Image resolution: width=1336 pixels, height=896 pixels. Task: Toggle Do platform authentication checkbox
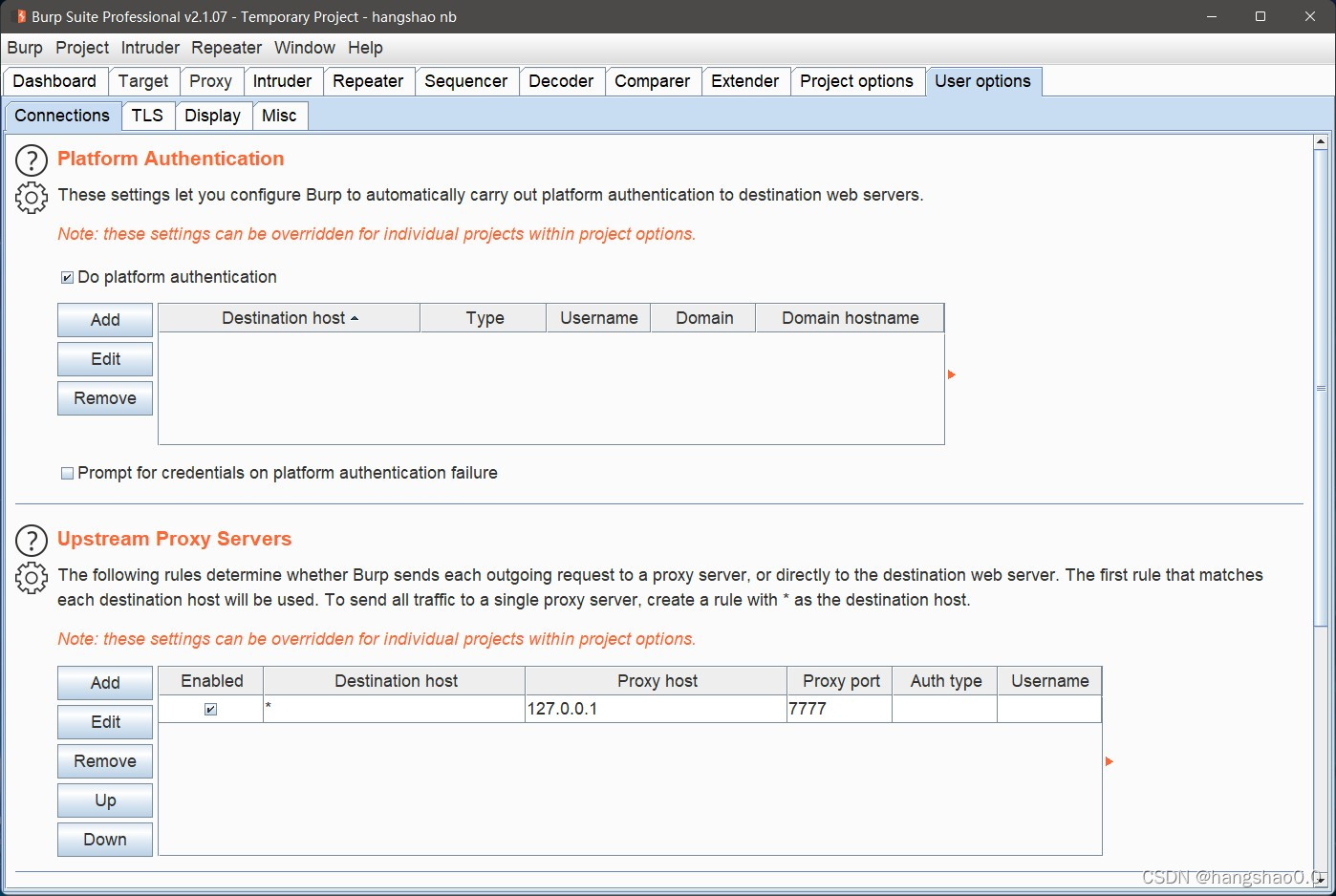pos(67,278)
